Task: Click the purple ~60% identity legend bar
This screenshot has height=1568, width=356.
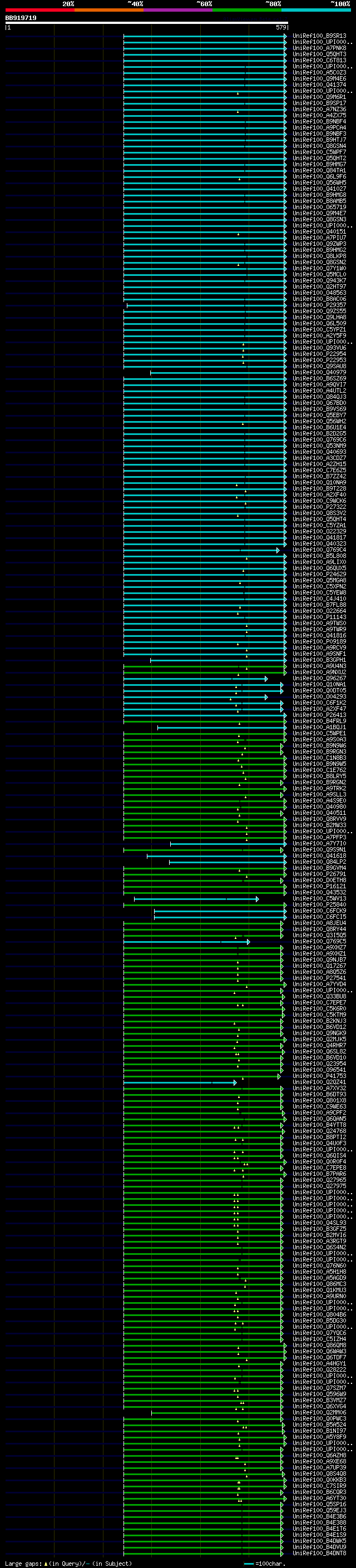Action: (177, 10)
